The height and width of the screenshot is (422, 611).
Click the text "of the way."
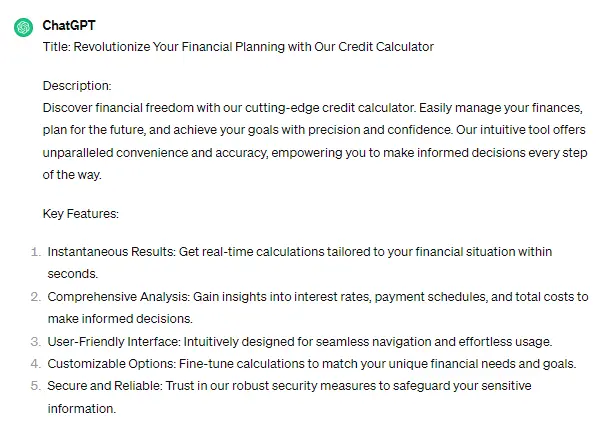(76, 174)
